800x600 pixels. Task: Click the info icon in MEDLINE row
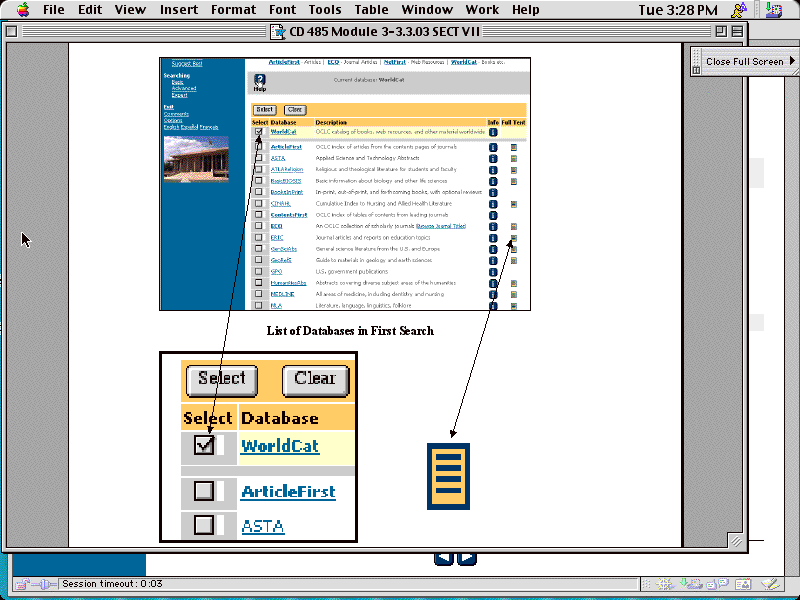pos(493,294)
